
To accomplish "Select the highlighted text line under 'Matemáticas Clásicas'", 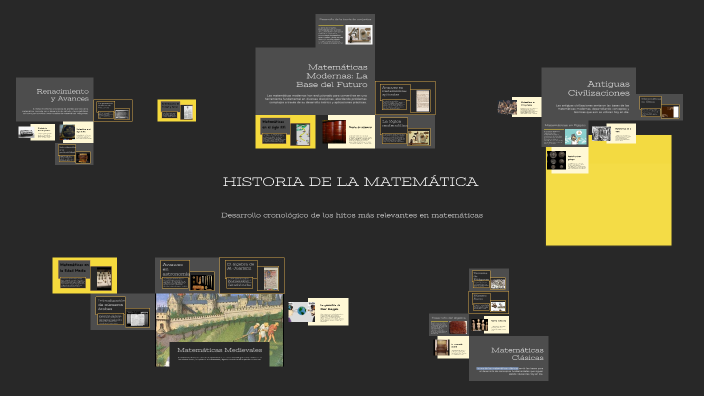I will pyautogui.click(x=497, y=368).
